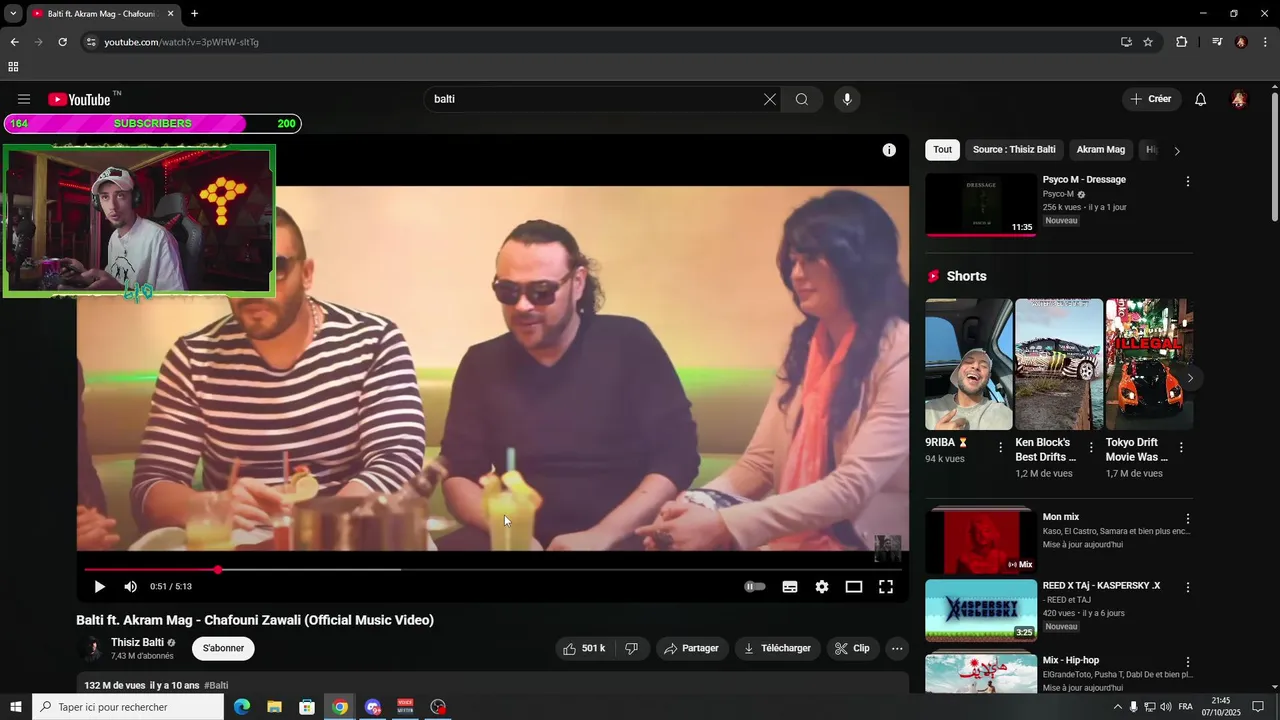Screen dimensions: 1280x720
Task: Select the Akram Mag filter chip
Action: 1101,150
